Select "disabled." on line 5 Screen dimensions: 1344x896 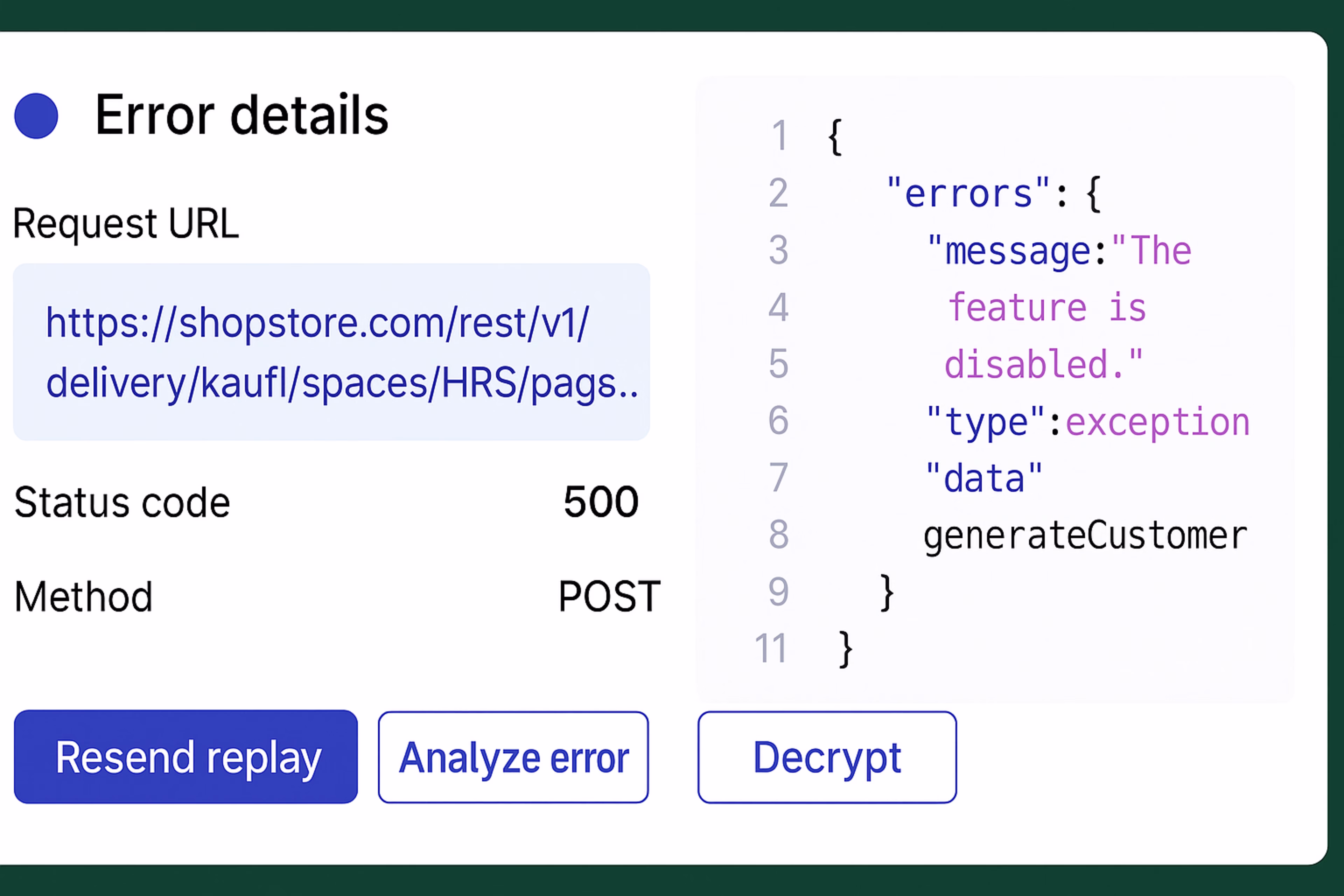(x=1043, y=365)
